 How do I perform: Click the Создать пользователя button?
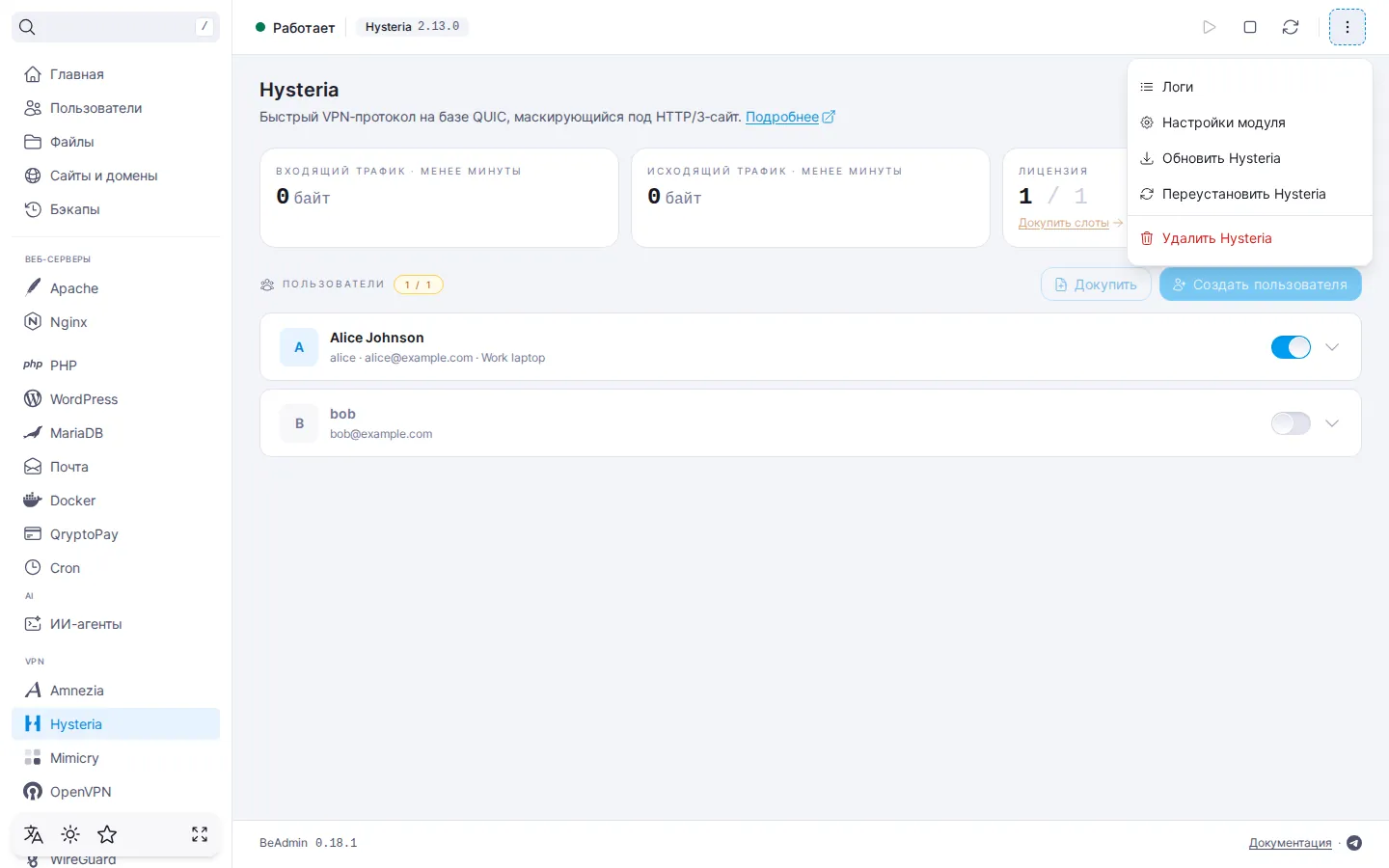(1261, 285)
